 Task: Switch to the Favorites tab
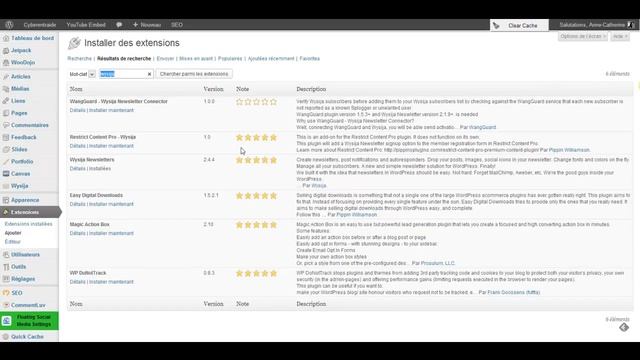309,59
